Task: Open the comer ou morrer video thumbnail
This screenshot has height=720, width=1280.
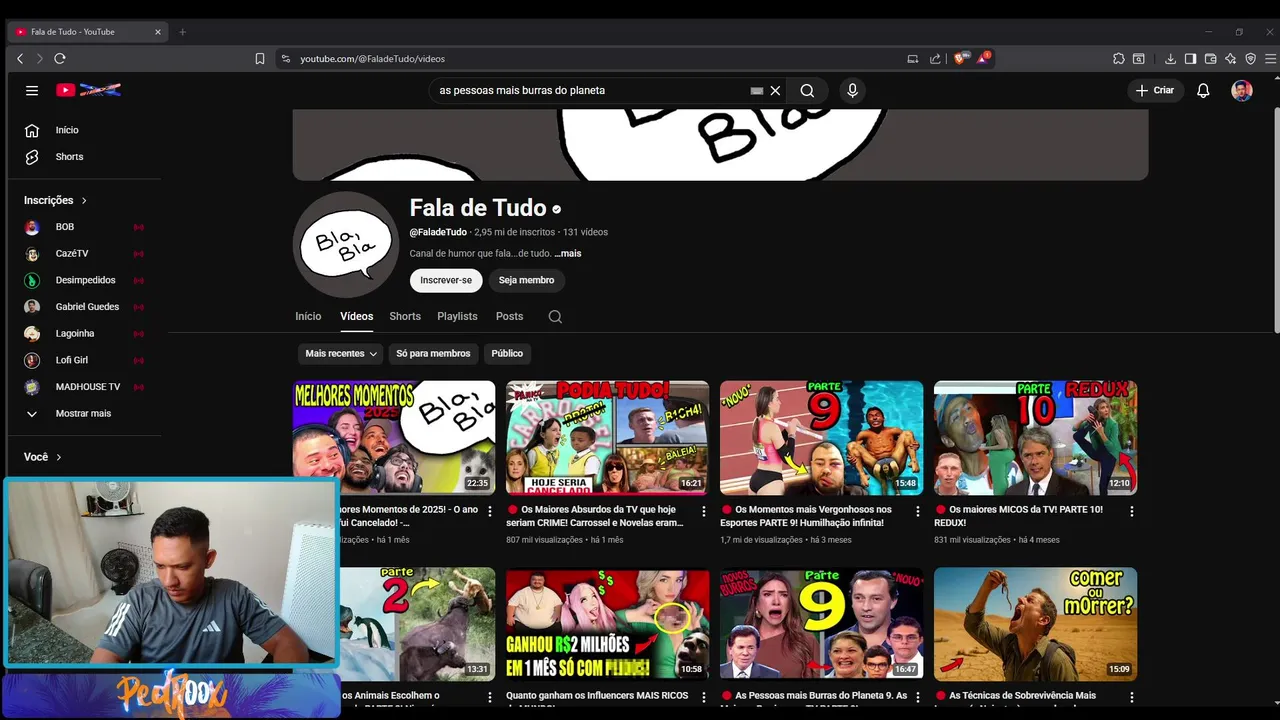Action: coord(1035,624)
